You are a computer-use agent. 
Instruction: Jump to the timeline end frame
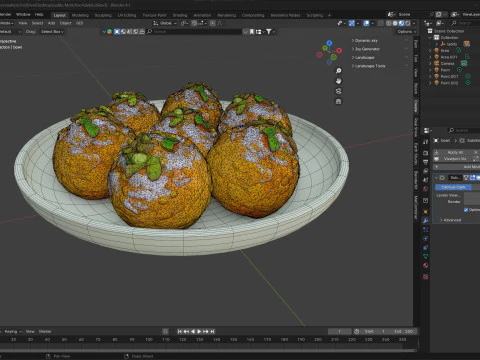click(x=213, y=331)
